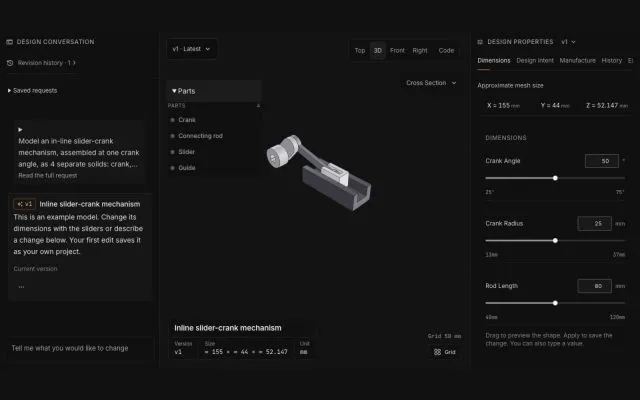The image size is (640, 400).
Task: Adjust the Rod Length slider handle
Action: point(555,303)
